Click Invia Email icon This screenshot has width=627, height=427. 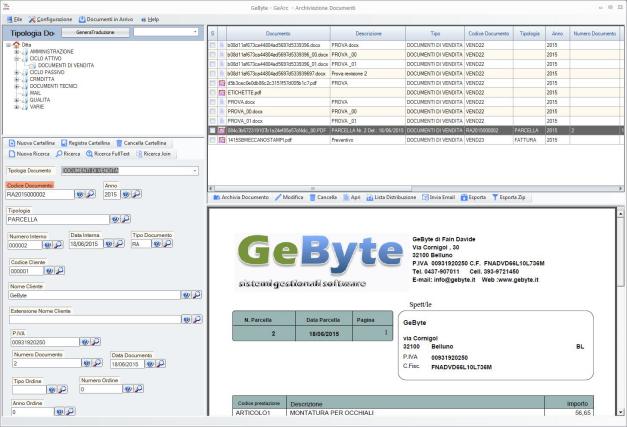pos(425,197)
